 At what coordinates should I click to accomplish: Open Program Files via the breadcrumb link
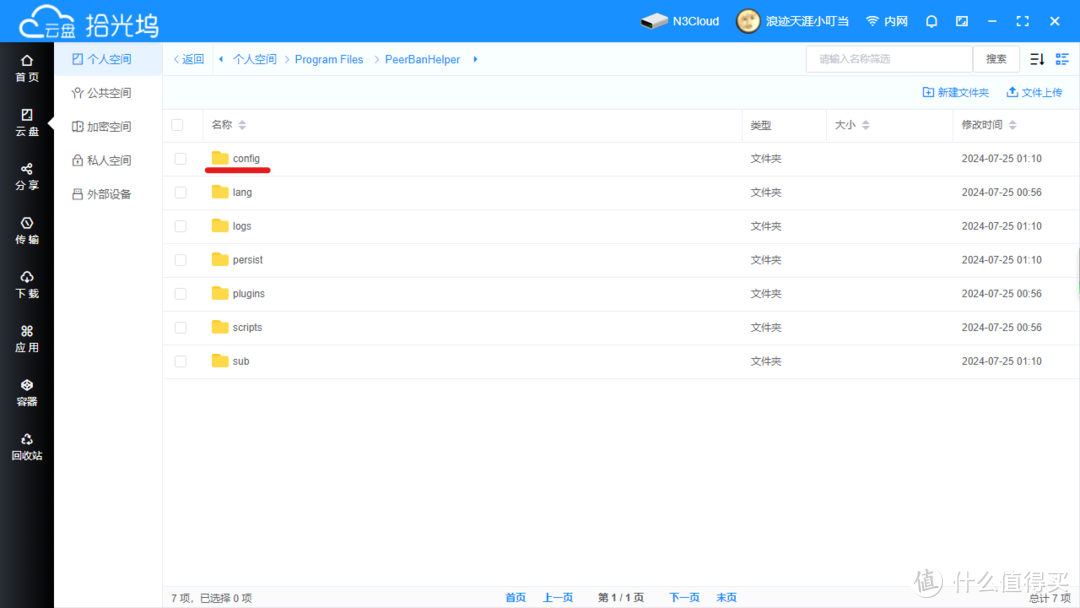pyautogui.click(x=329, y=59)
